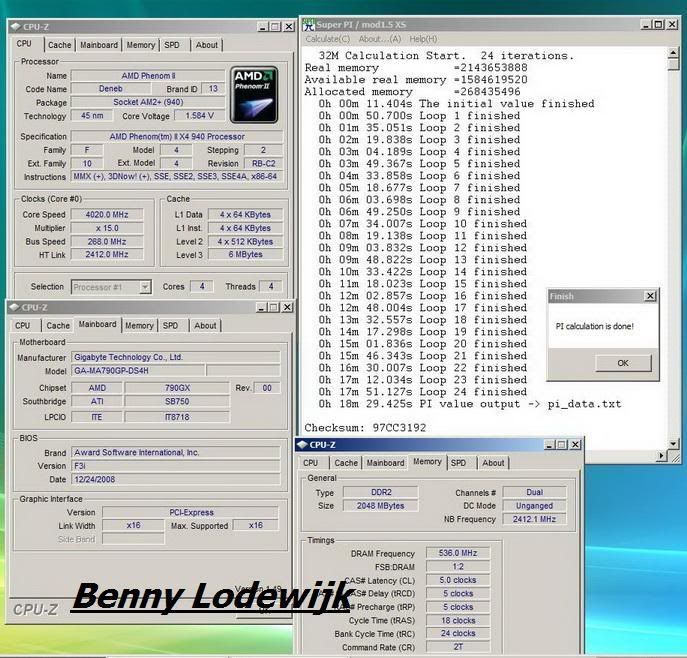Click the BIOS Brand field Award Software International

(176, 453)
